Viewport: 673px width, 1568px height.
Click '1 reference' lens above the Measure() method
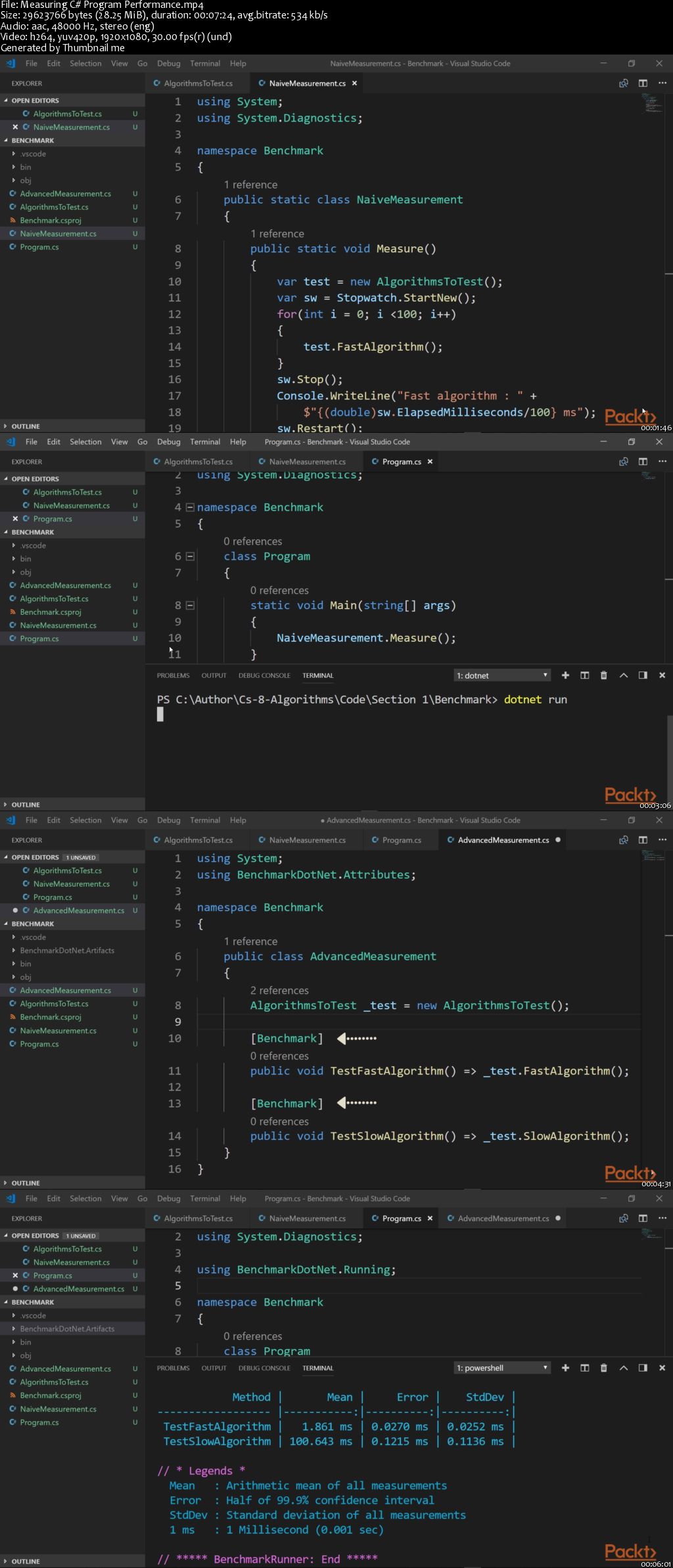[x=277, y=234]
